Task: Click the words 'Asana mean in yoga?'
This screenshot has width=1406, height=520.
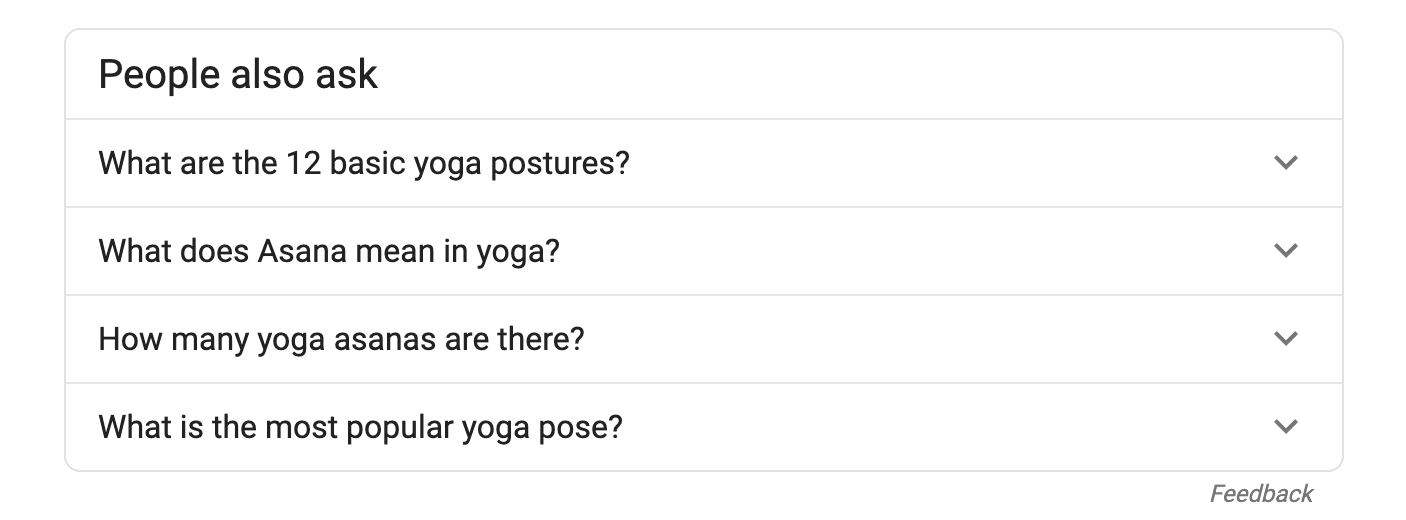Action: click(x=409, y=251)
